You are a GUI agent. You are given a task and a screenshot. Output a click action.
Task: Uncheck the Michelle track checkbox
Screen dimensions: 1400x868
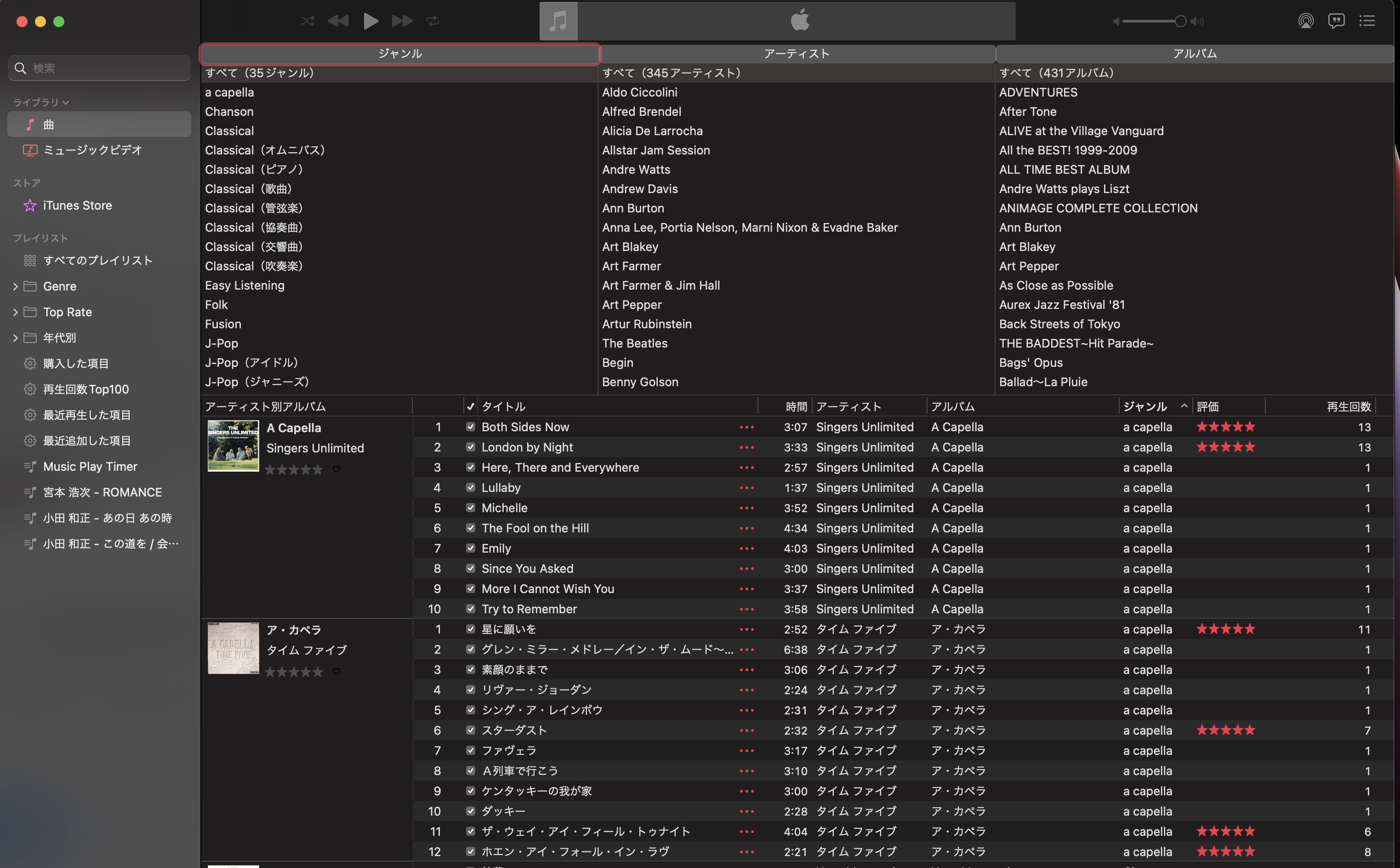tap(471, 508)
